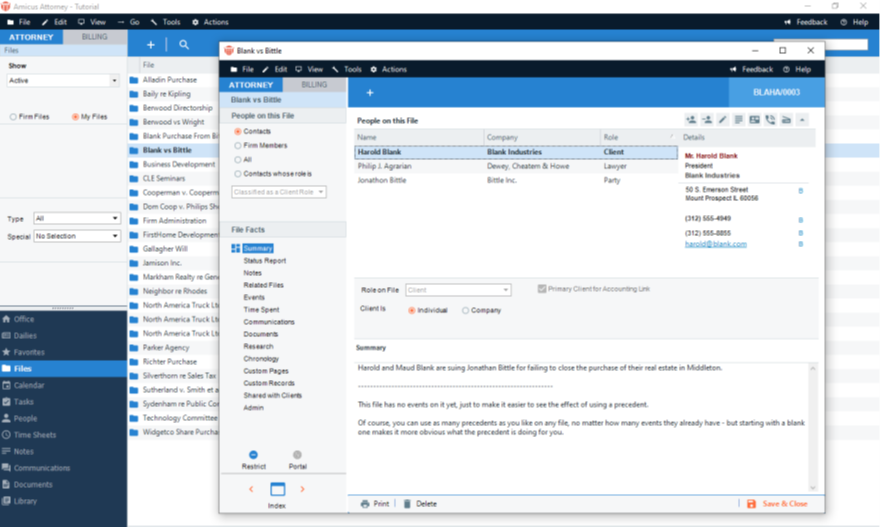Open the Show Active dropdown

63,81
